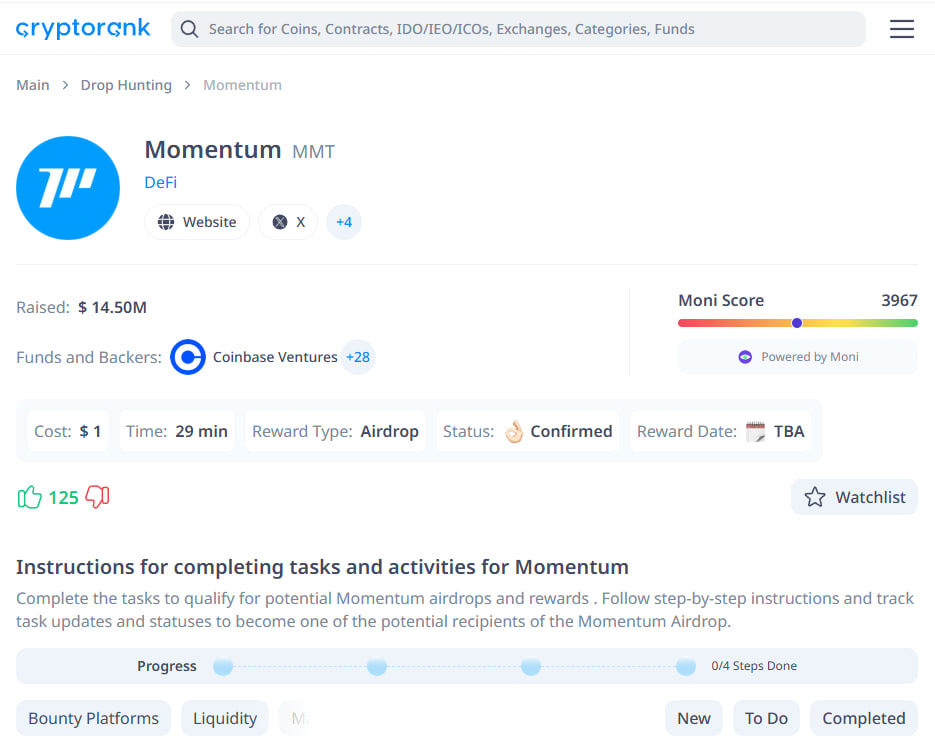Click the Moni Score value 3967
935x745 pixels.
pyautogui.click(x=899, y=300)
